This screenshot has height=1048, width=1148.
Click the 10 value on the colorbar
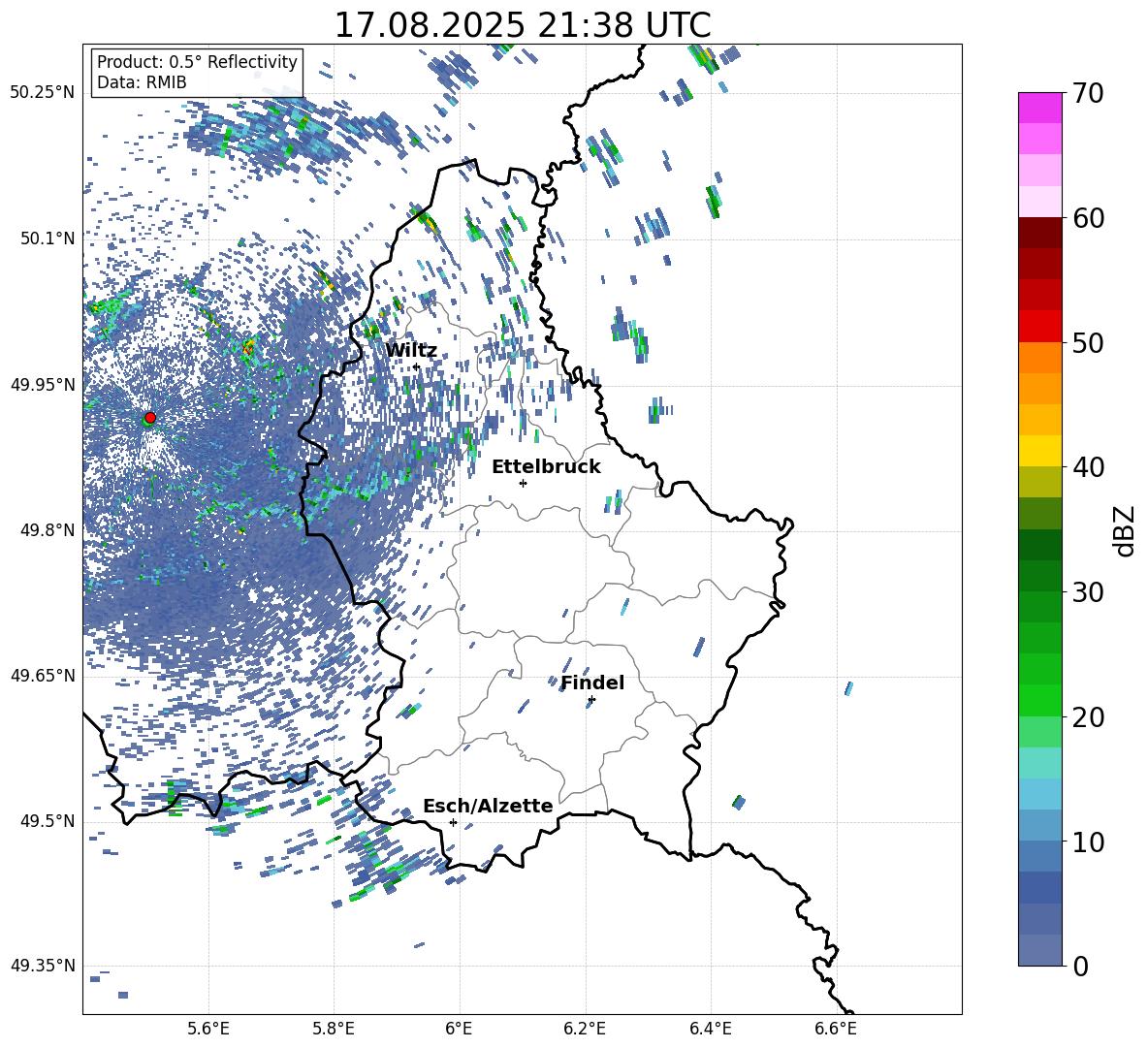pyautogui.click(x=1088, y=842)
